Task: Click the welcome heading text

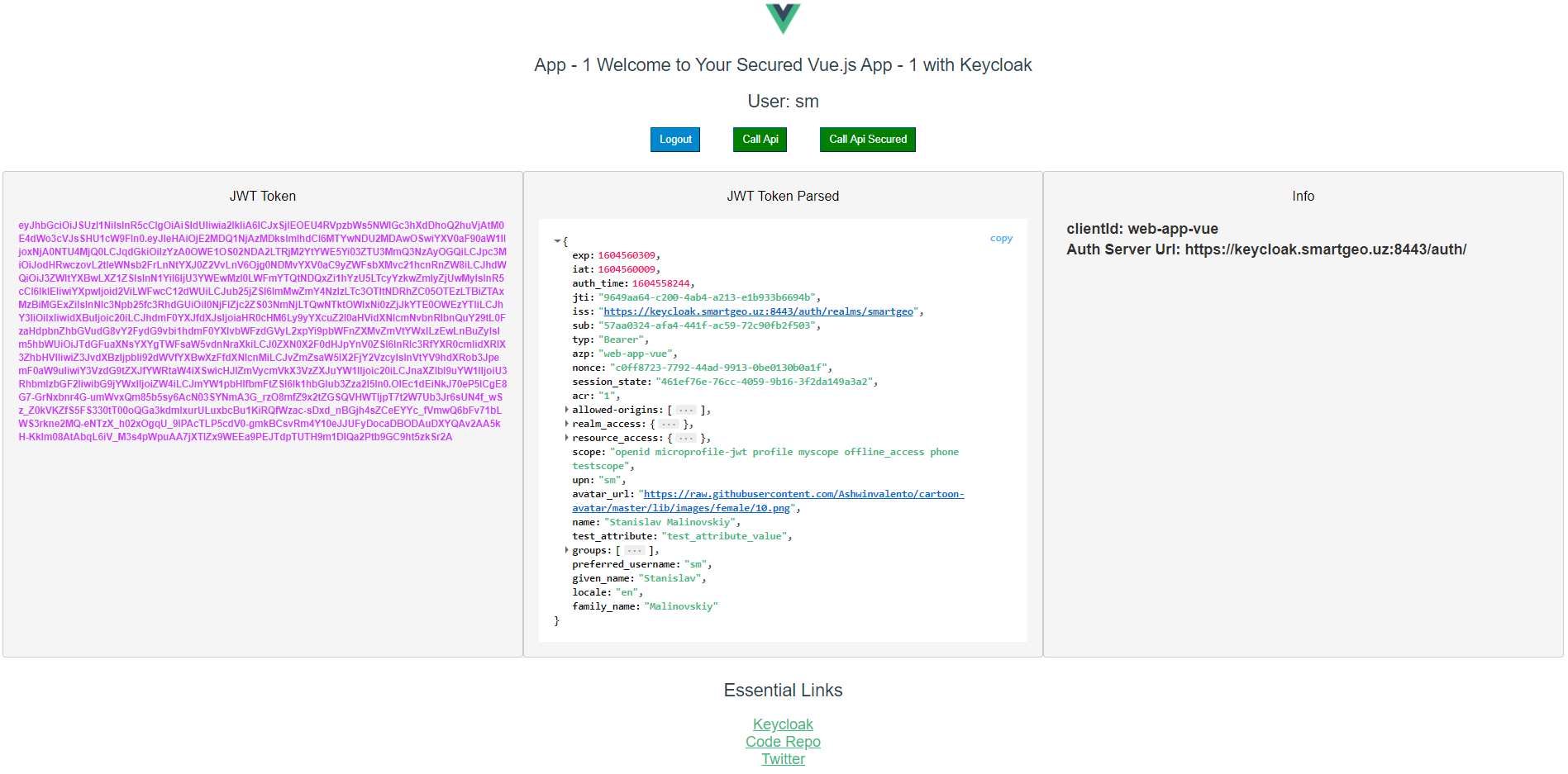Action: (x=783, y=65)
